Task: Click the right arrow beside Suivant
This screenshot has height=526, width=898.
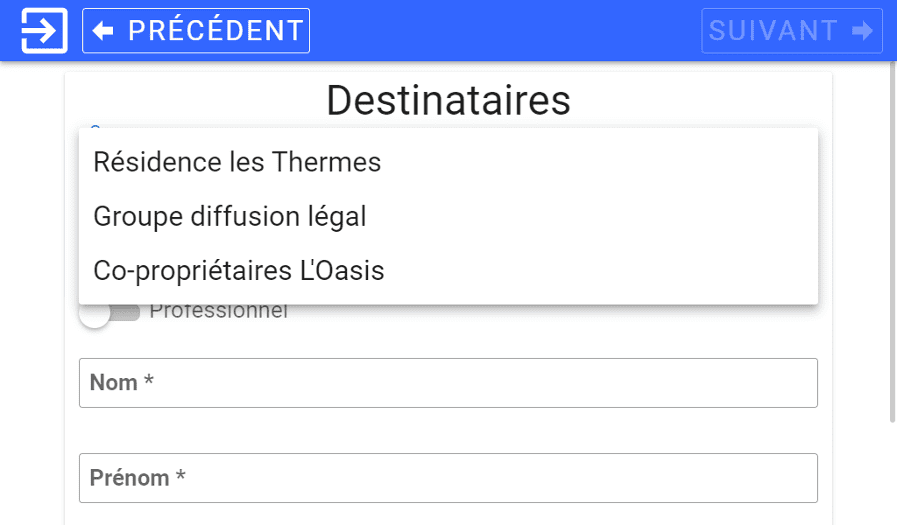Action: [862, 31]
